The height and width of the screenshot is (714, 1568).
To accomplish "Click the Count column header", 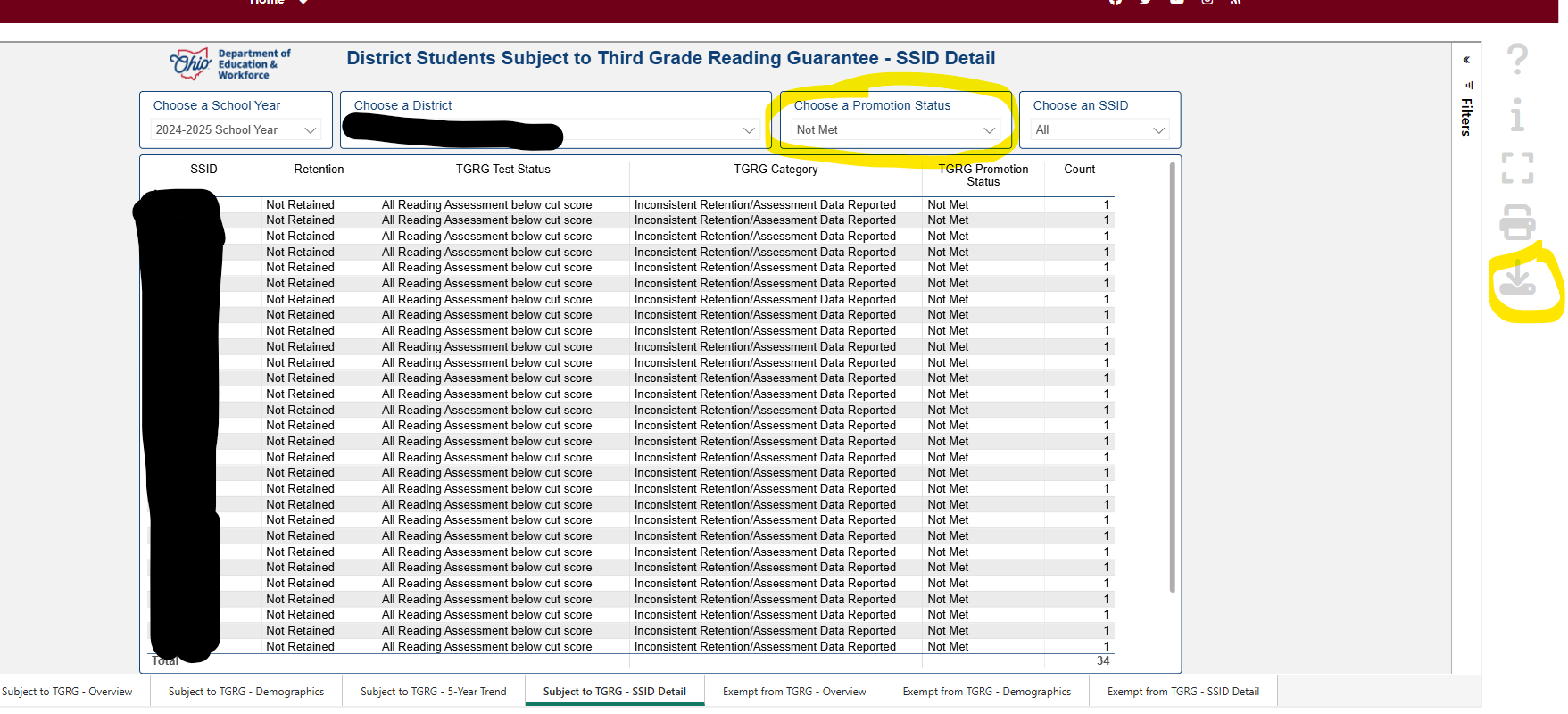I will coord(1079,170).
